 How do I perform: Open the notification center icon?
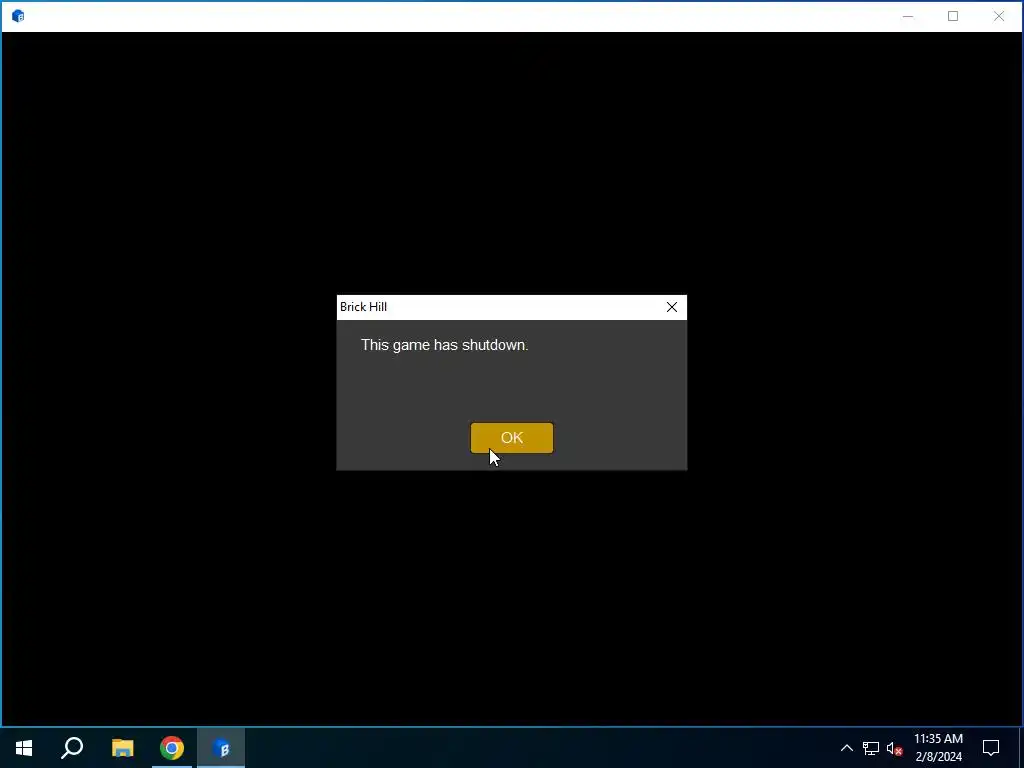tap(991, 748)
